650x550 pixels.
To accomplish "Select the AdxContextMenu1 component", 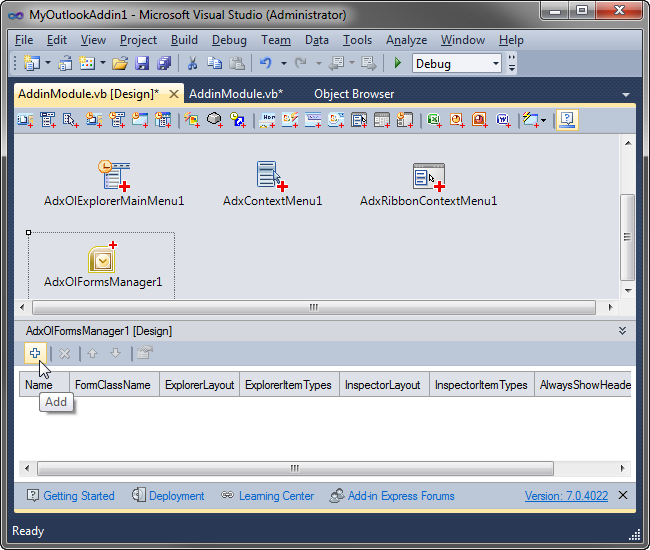I will [272, 183].
